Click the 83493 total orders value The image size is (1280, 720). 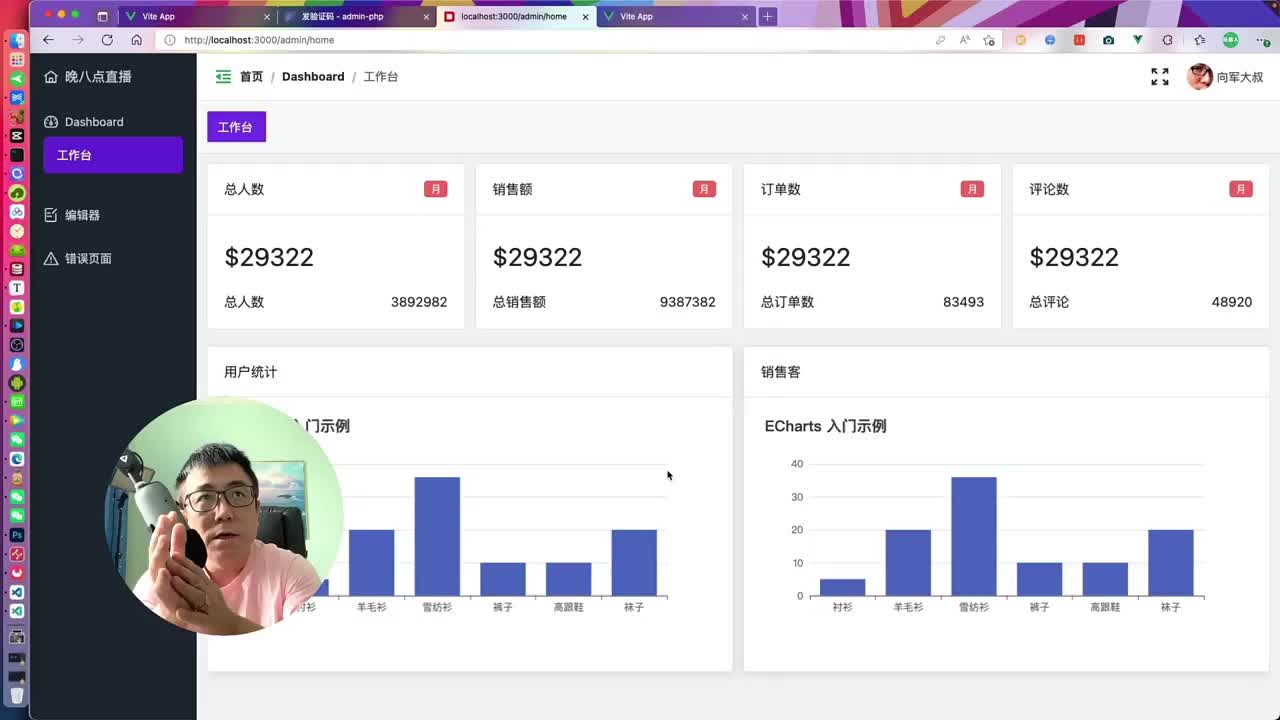tap(963, 302)
